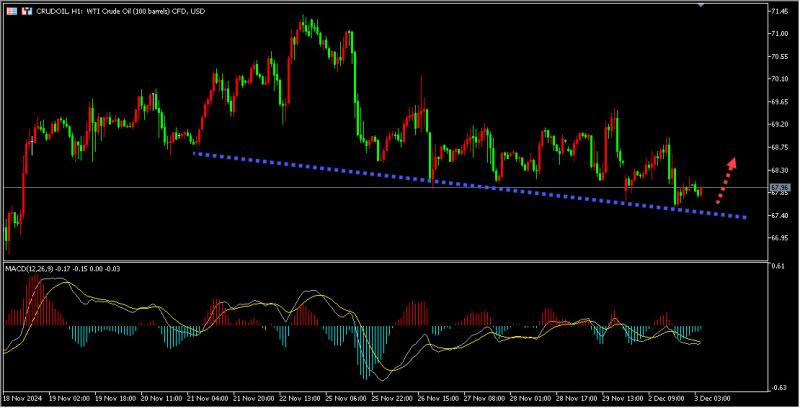
Task: Click the 68.30 price scale label
Action: (780, 170)
